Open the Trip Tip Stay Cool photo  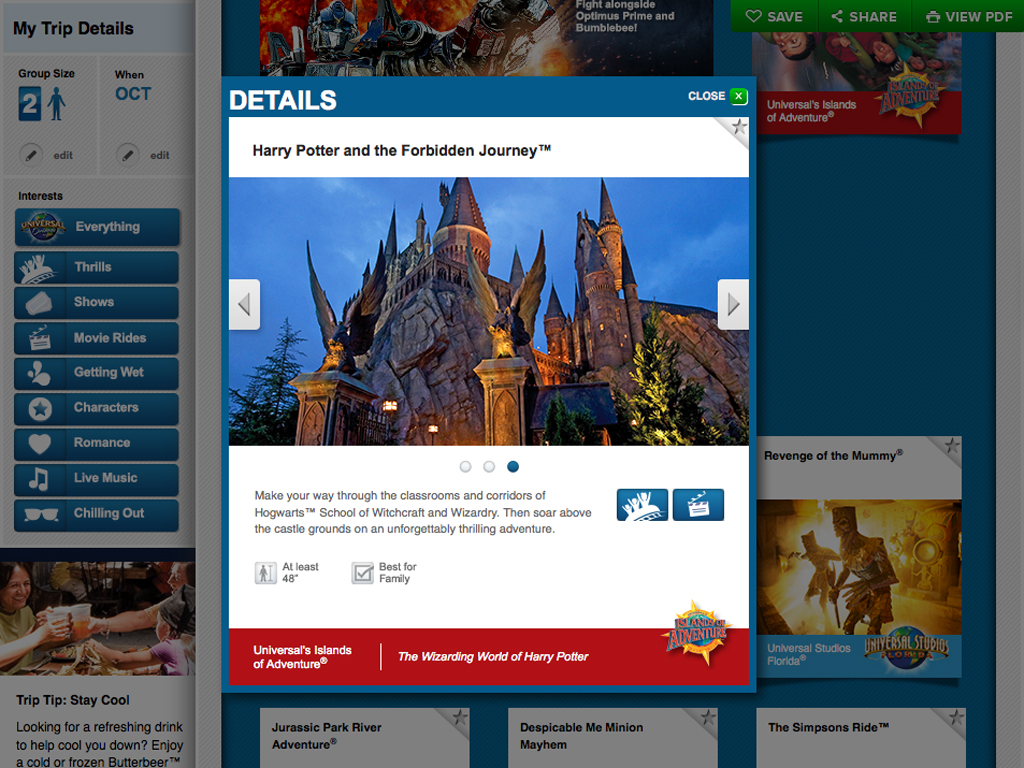click(97, 618)
